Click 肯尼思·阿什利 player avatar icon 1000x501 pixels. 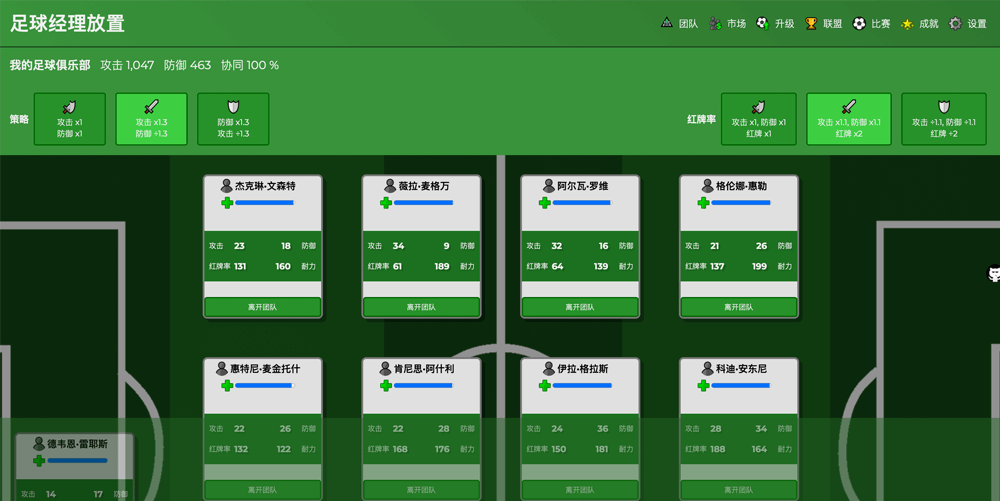(x=385, y=368)
